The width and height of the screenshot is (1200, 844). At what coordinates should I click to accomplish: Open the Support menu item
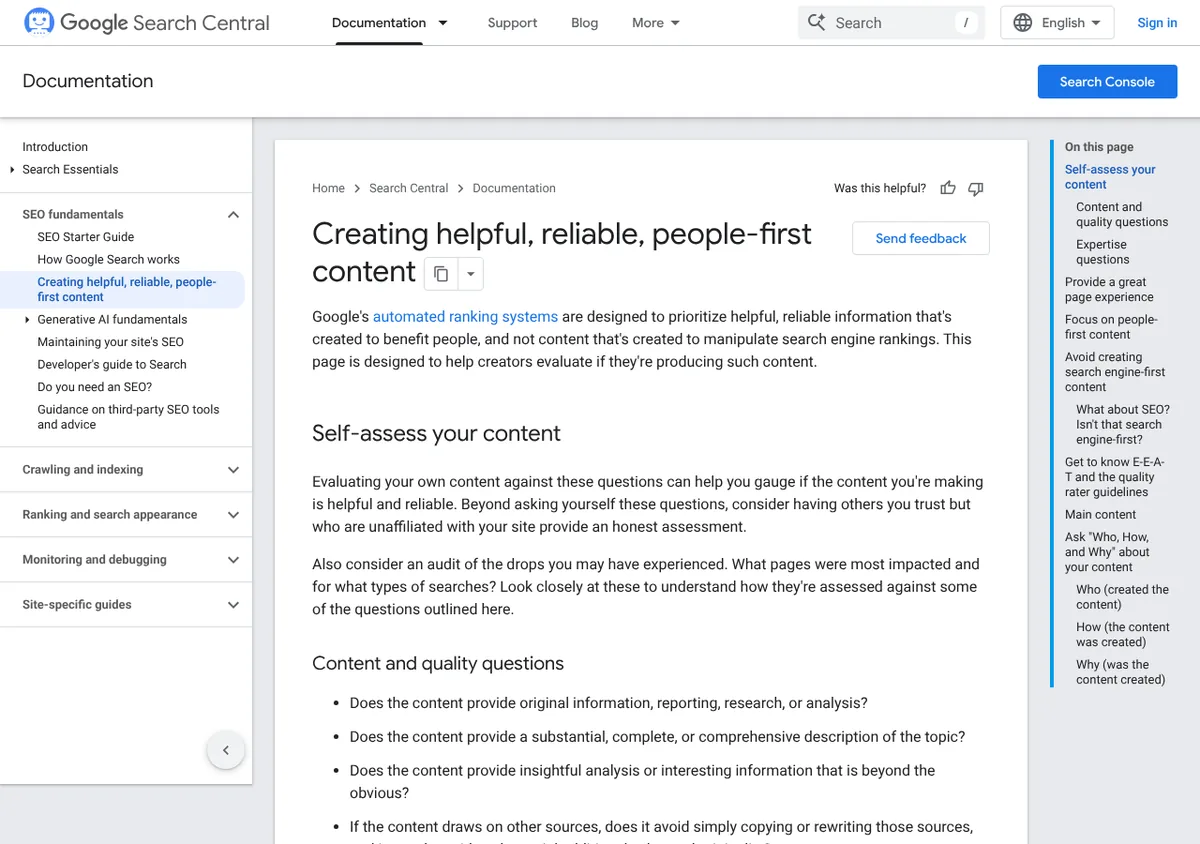(512, 22)
